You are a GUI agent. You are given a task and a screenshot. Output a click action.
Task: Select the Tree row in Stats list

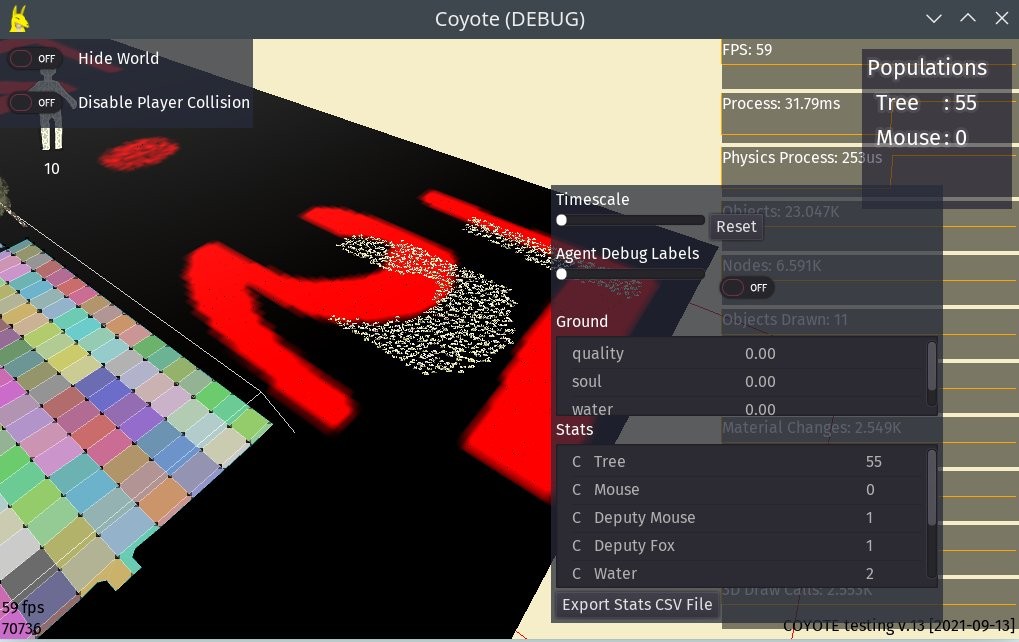(x=743, y=461)
